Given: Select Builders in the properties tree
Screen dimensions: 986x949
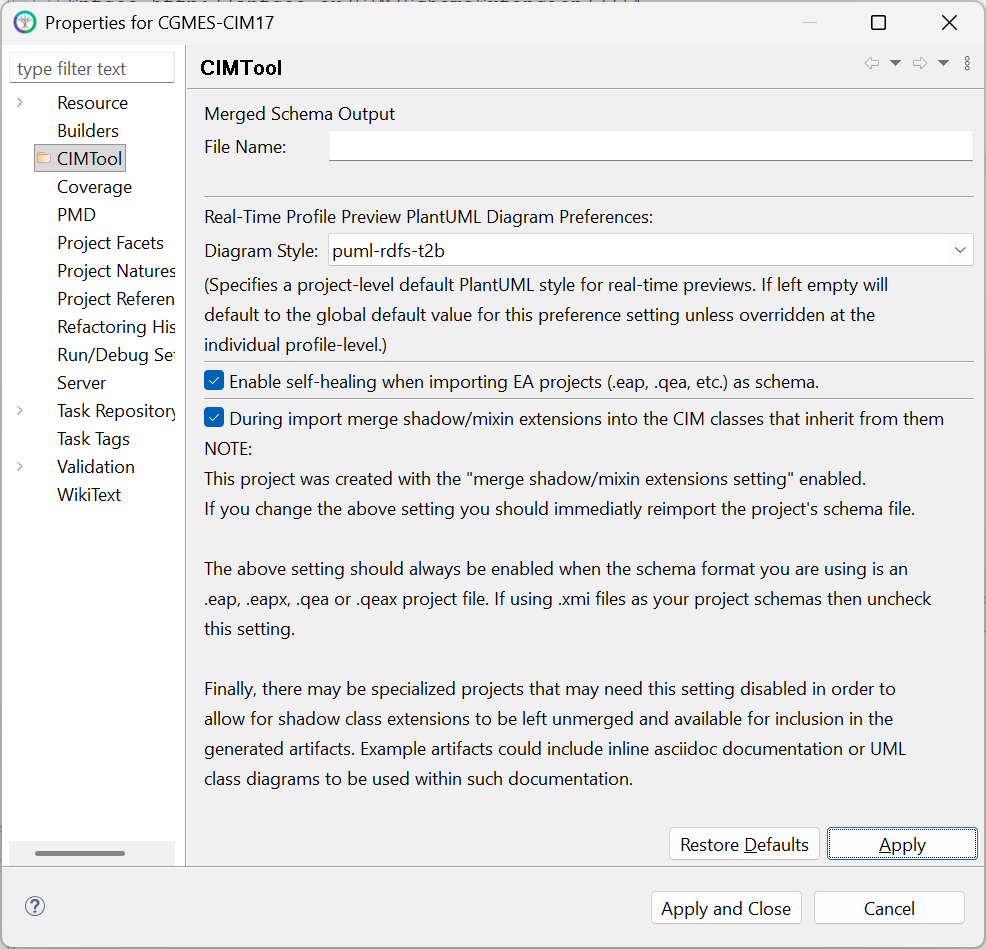Looking at the screenshot, I should click(x=88, y=131).
